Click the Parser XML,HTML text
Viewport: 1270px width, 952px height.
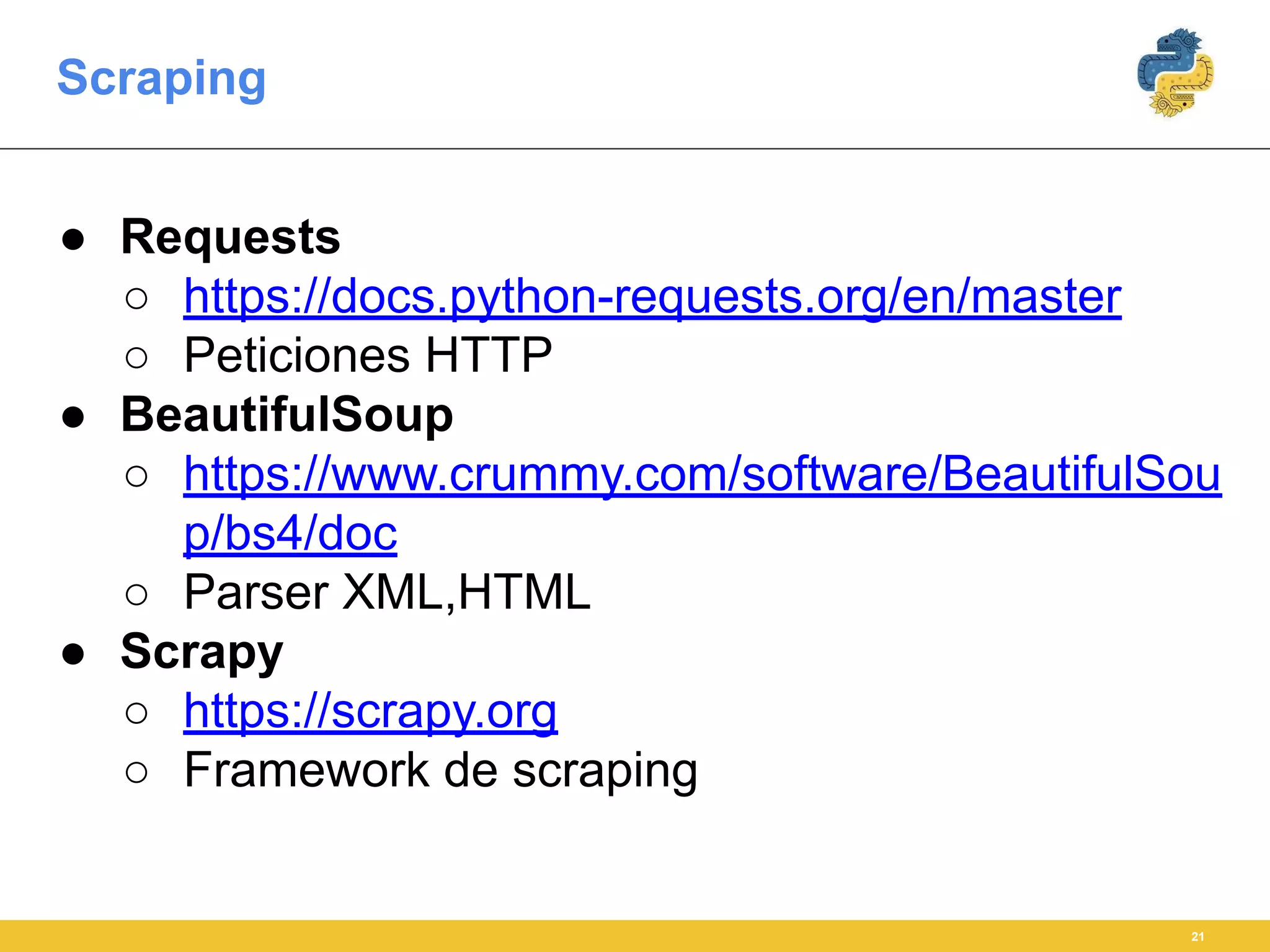pos(388,592)
